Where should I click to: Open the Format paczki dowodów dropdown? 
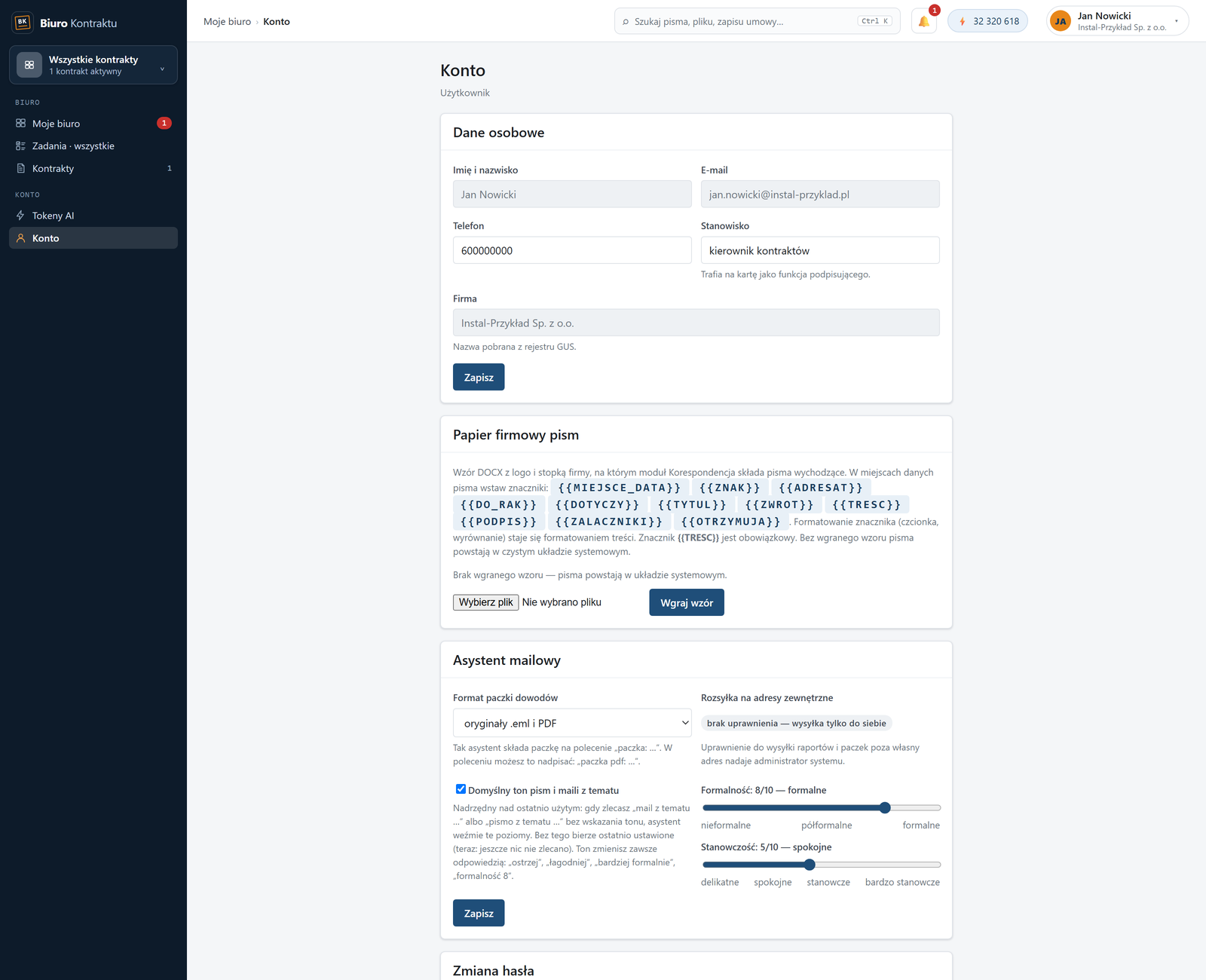pyautogui.click(x=572, y=723)
